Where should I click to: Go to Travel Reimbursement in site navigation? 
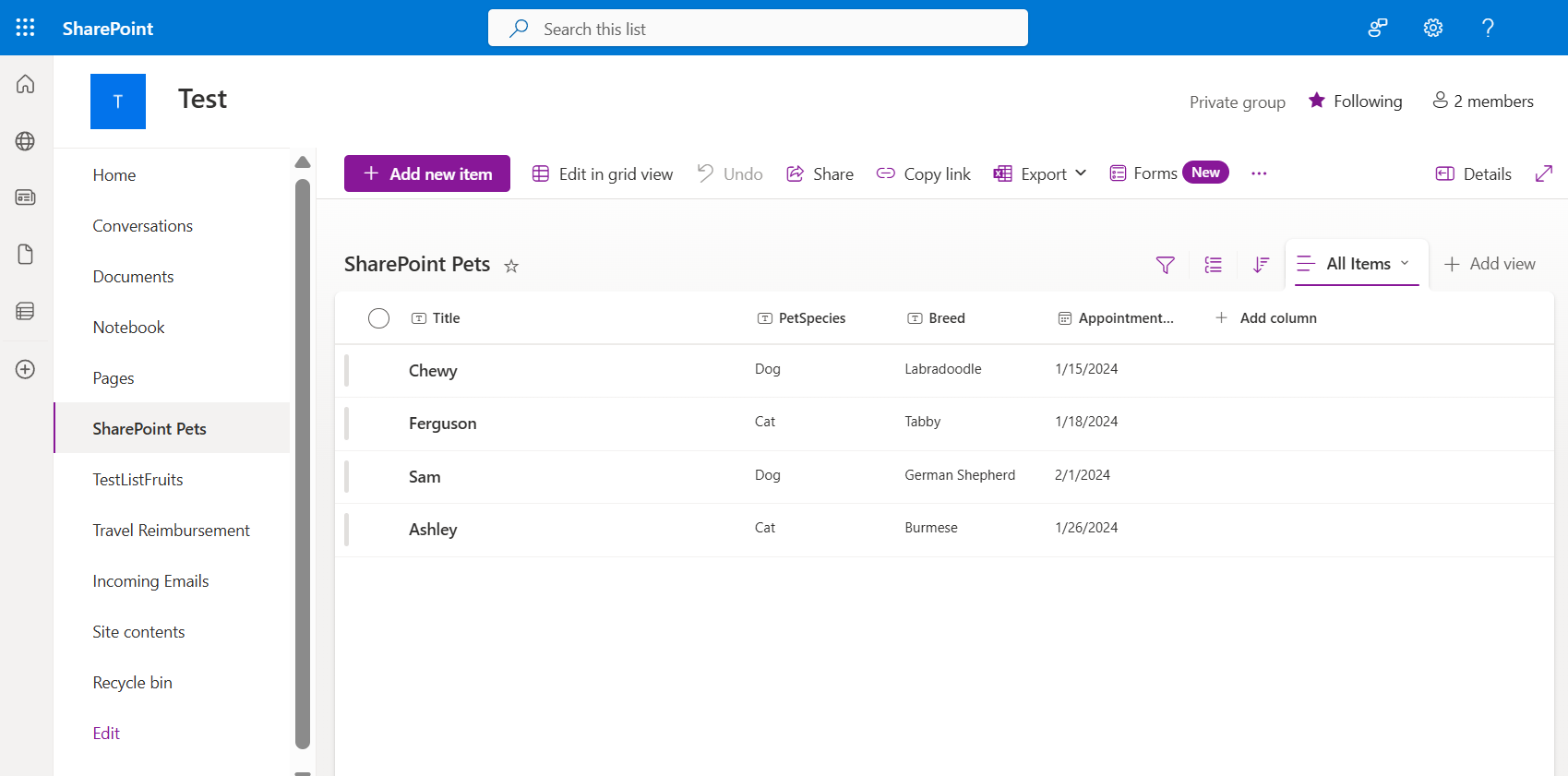pos(171,531)
